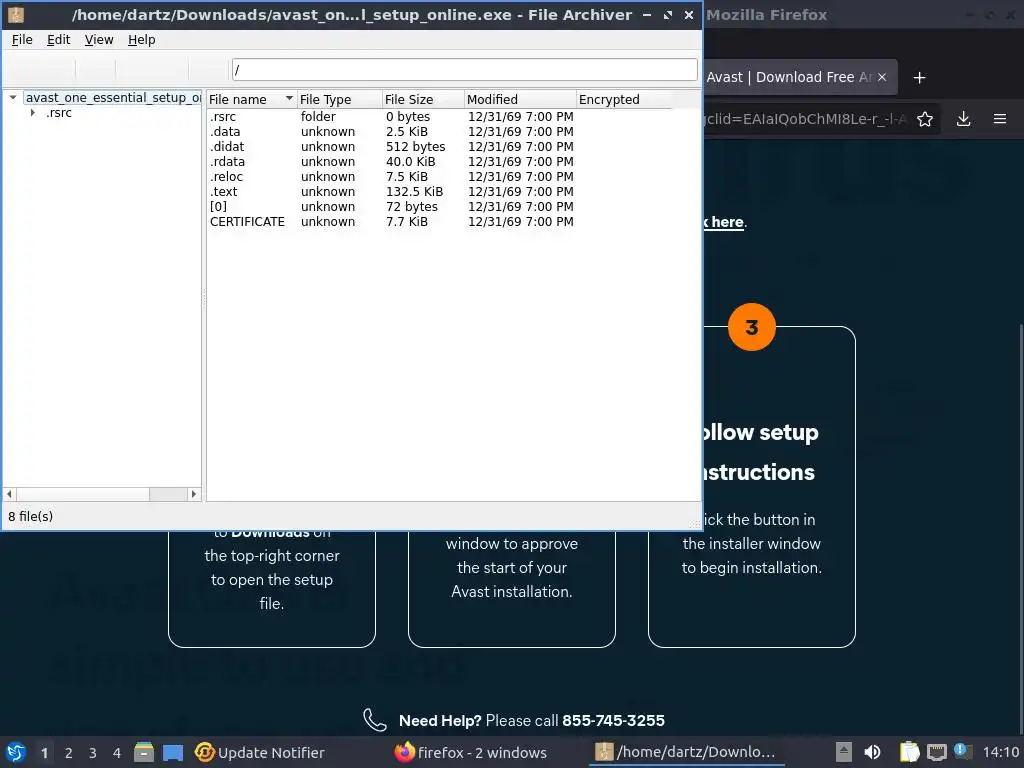Select the .rsrc folder row in list
Image resolution: width=1024 pixels, height=768 pixels.
439,116
